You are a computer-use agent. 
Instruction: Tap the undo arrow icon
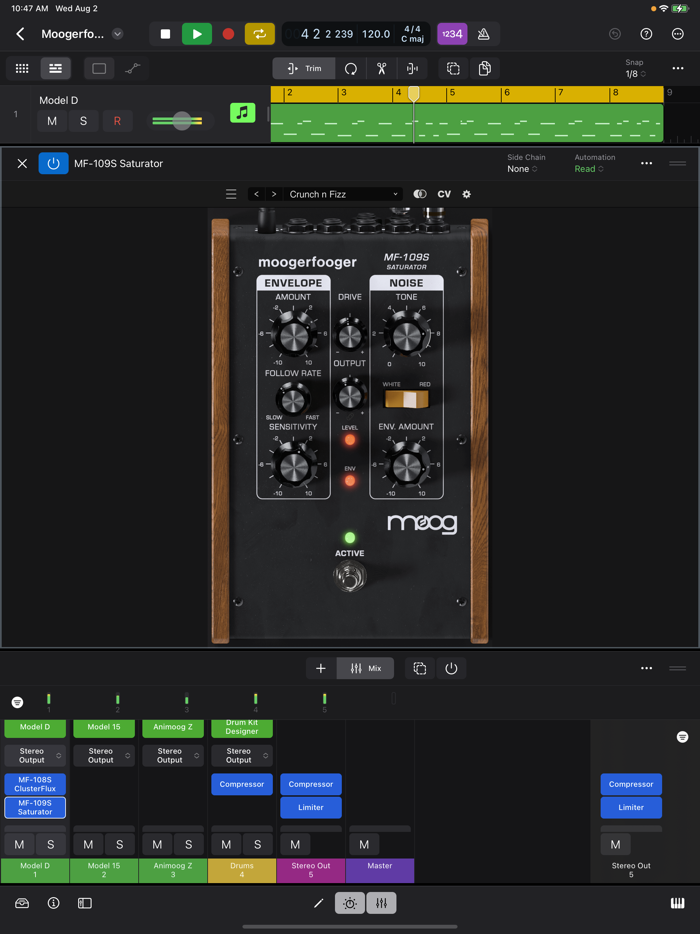[x=615, y=34]
